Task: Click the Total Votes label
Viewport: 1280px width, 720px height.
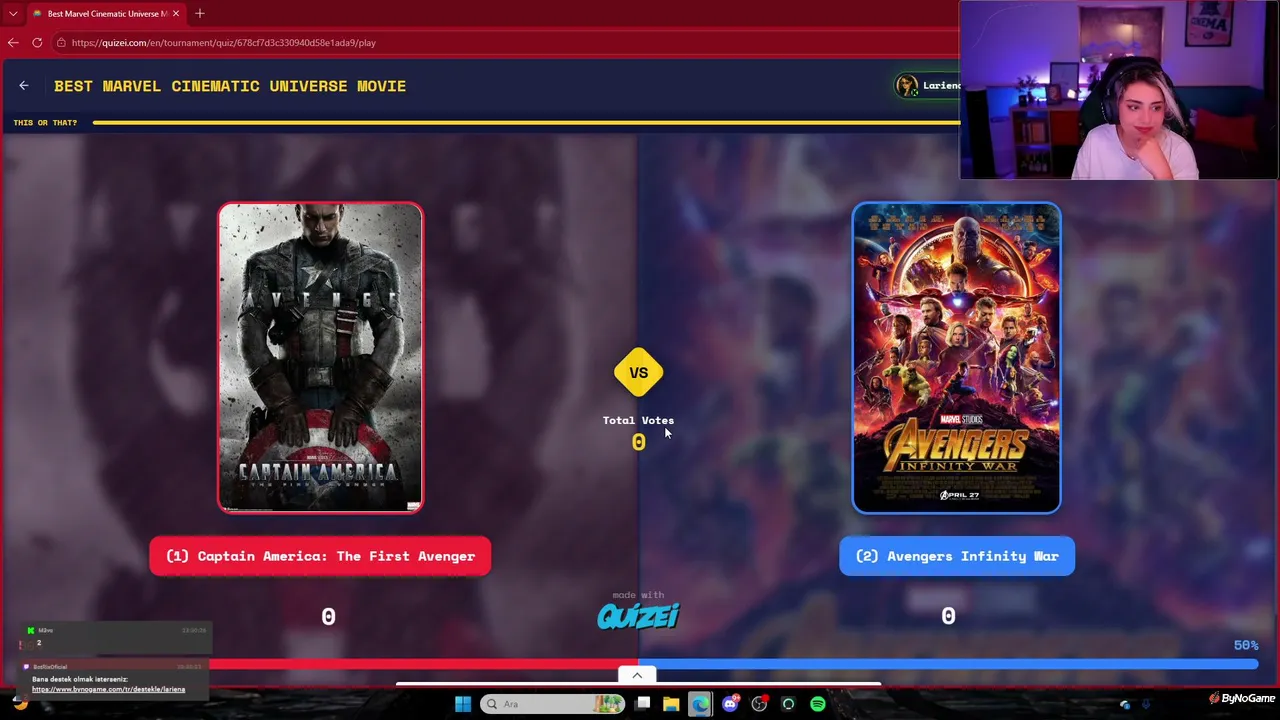Action: 638,420
